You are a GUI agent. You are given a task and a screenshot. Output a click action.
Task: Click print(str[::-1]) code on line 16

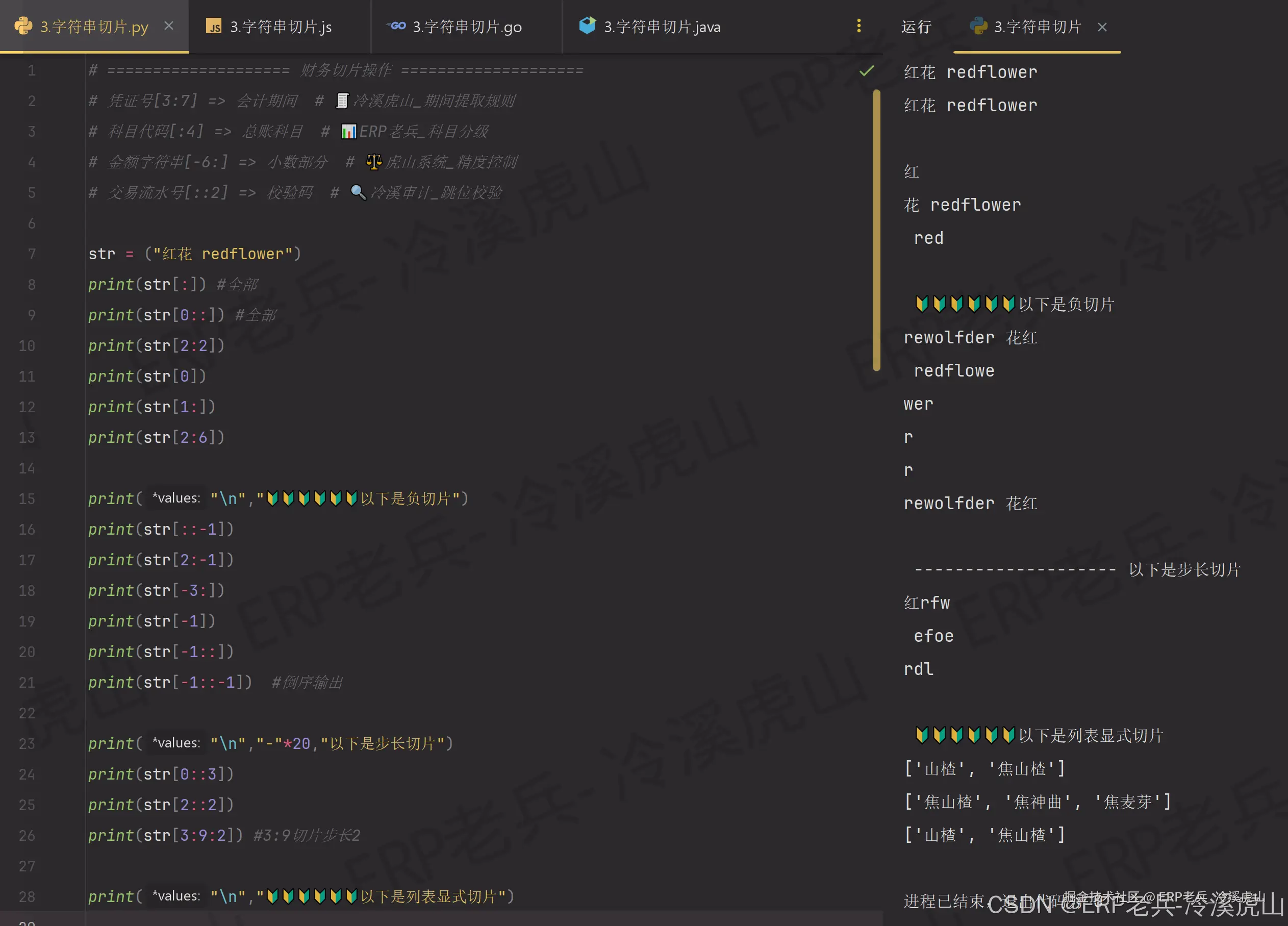click(161, 530)
